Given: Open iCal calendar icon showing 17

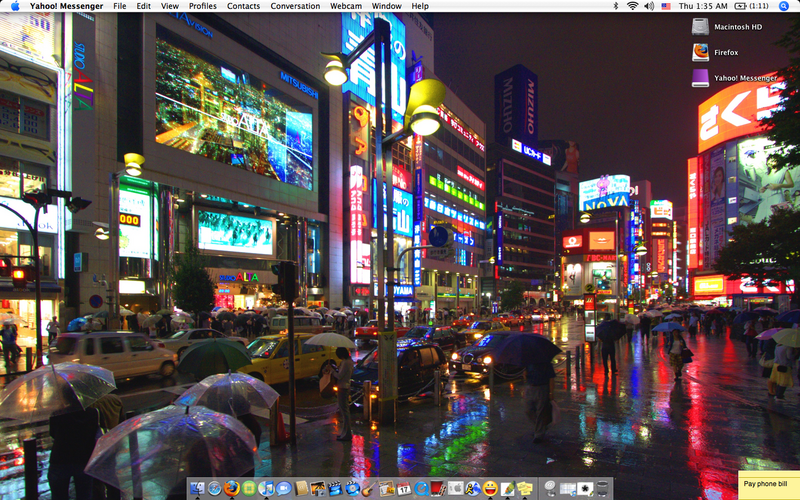Looking at the screenshot, I should (404, 488).
